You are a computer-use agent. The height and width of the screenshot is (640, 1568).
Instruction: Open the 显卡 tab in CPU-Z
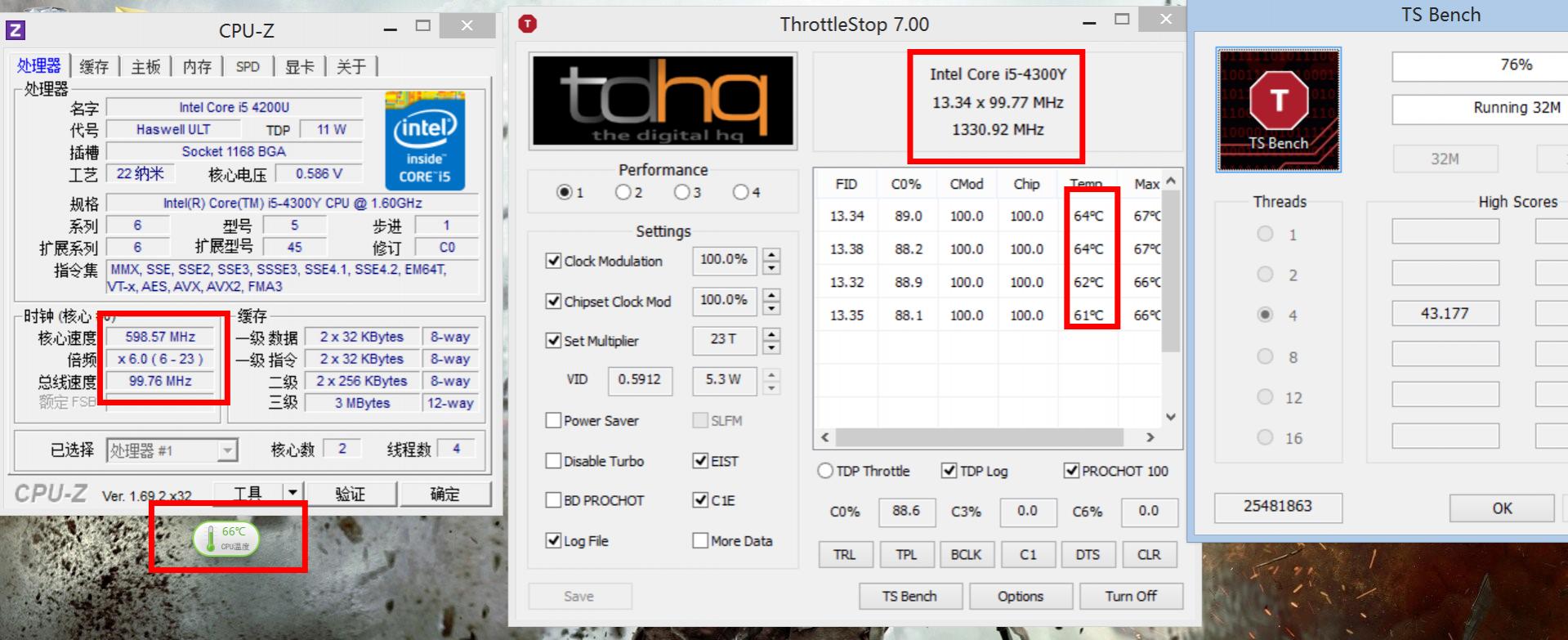299,67
